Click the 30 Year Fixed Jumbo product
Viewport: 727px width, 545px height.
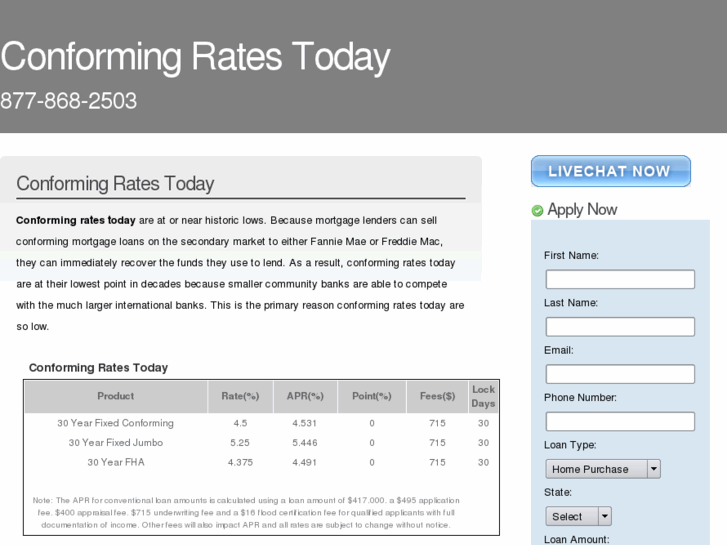(x=116, y=443)
